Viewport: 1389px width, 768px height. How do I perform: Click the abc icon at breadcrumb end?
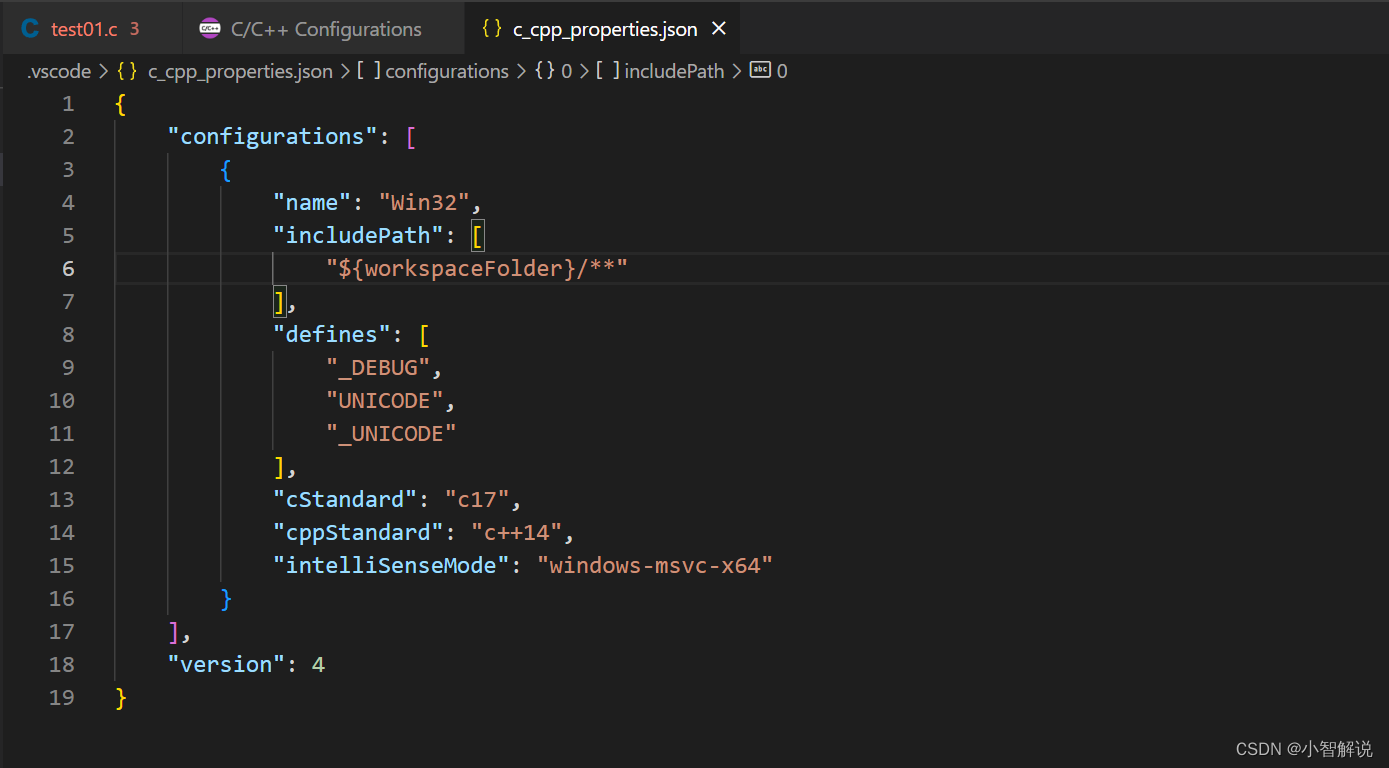point(758,71)
